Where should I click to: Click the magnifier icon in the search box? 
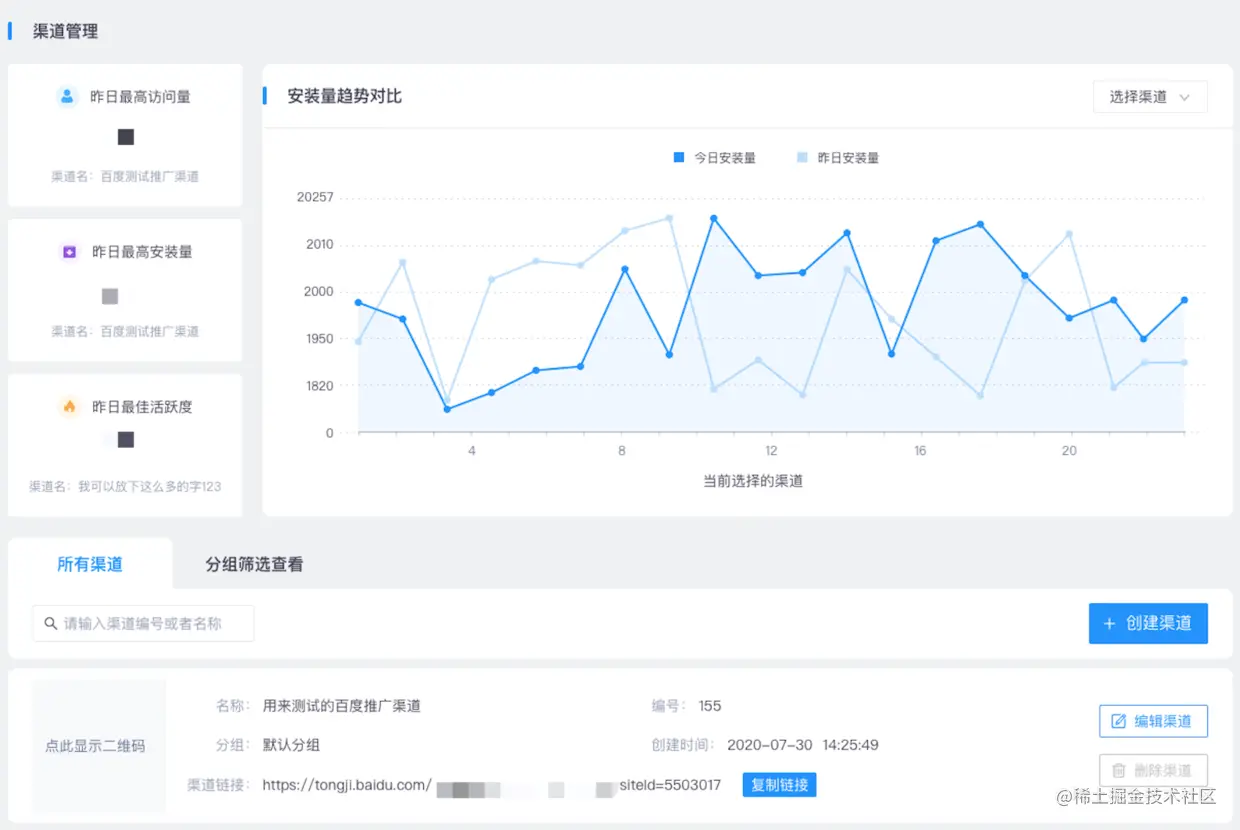click(50, 623)
